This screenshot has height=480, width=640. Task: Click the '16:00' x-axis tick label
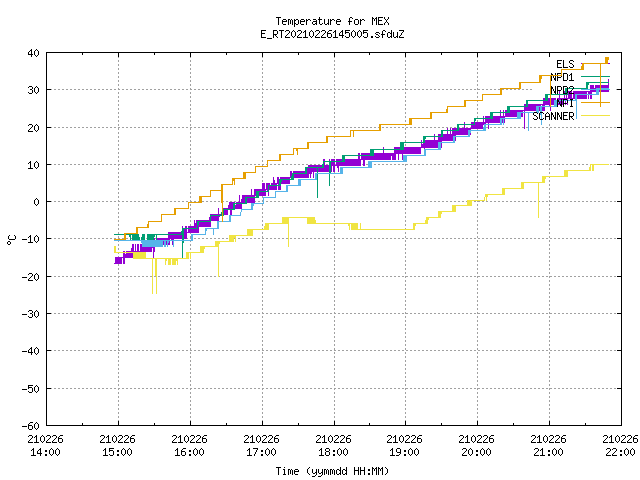tap(189, 452)
